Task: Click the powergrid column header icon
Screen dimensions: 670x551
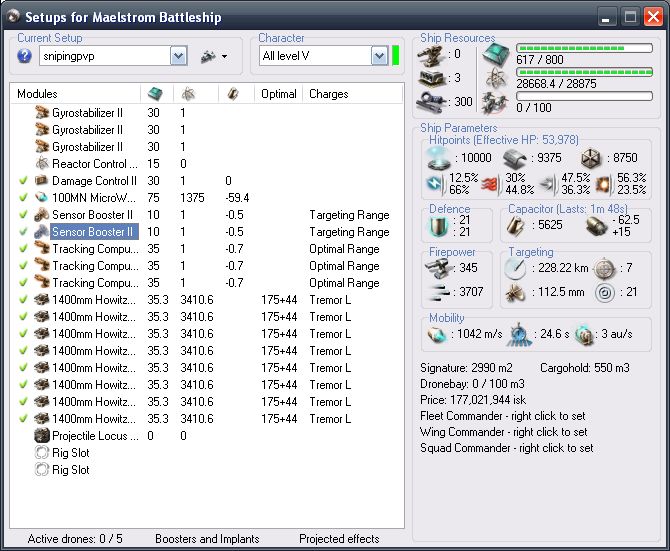Action: pos(186,93)
